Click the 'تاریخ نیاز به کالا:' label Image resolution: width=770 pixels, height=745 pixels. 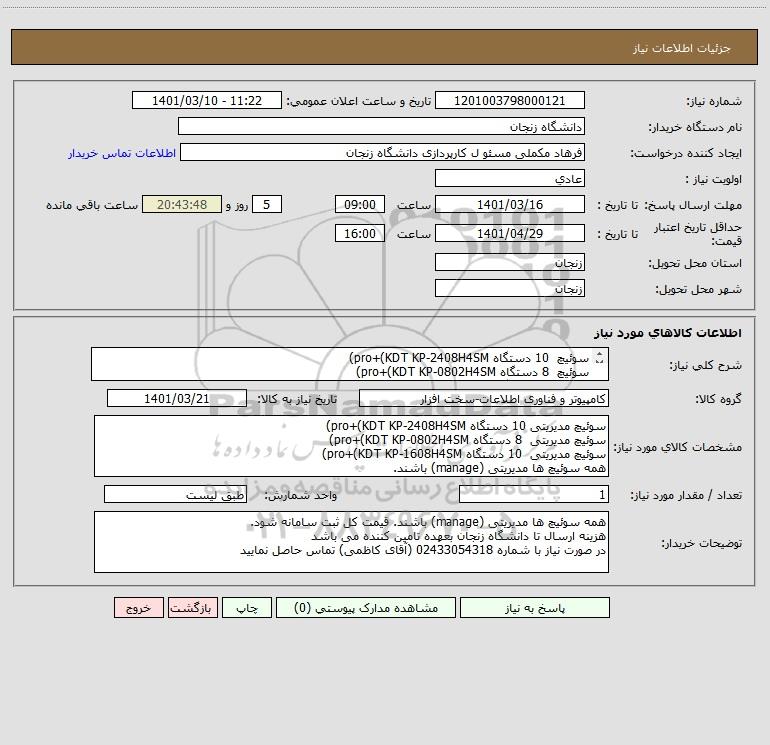point(297,399)
